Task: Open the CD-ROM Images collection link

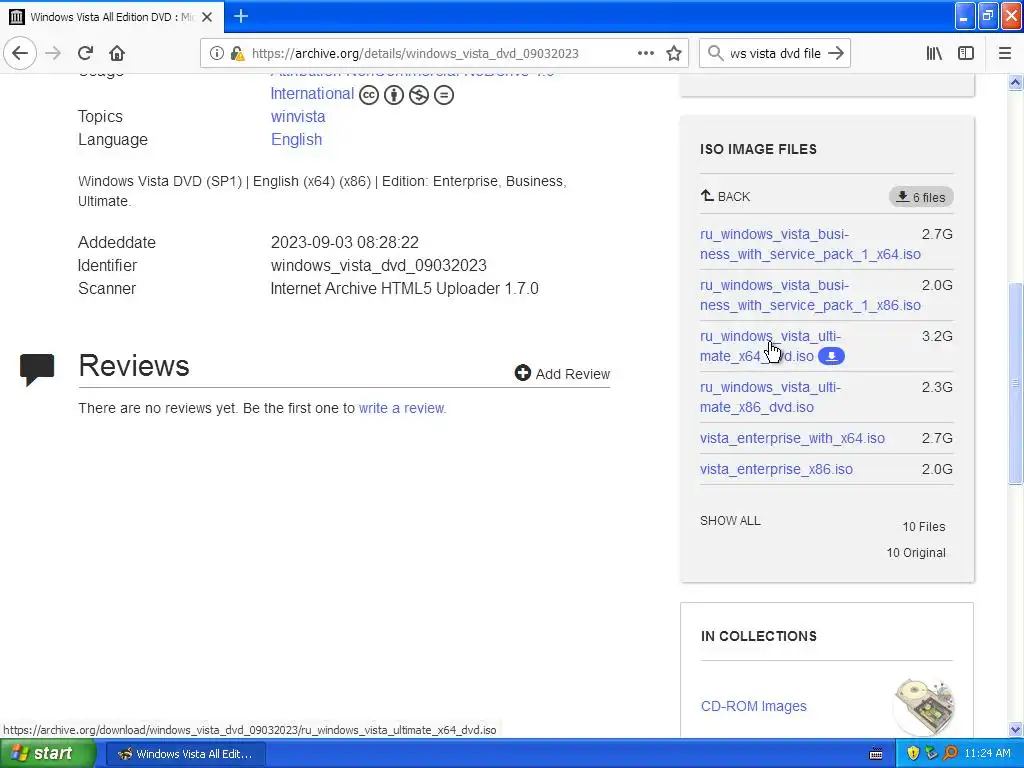Action: 754,706
